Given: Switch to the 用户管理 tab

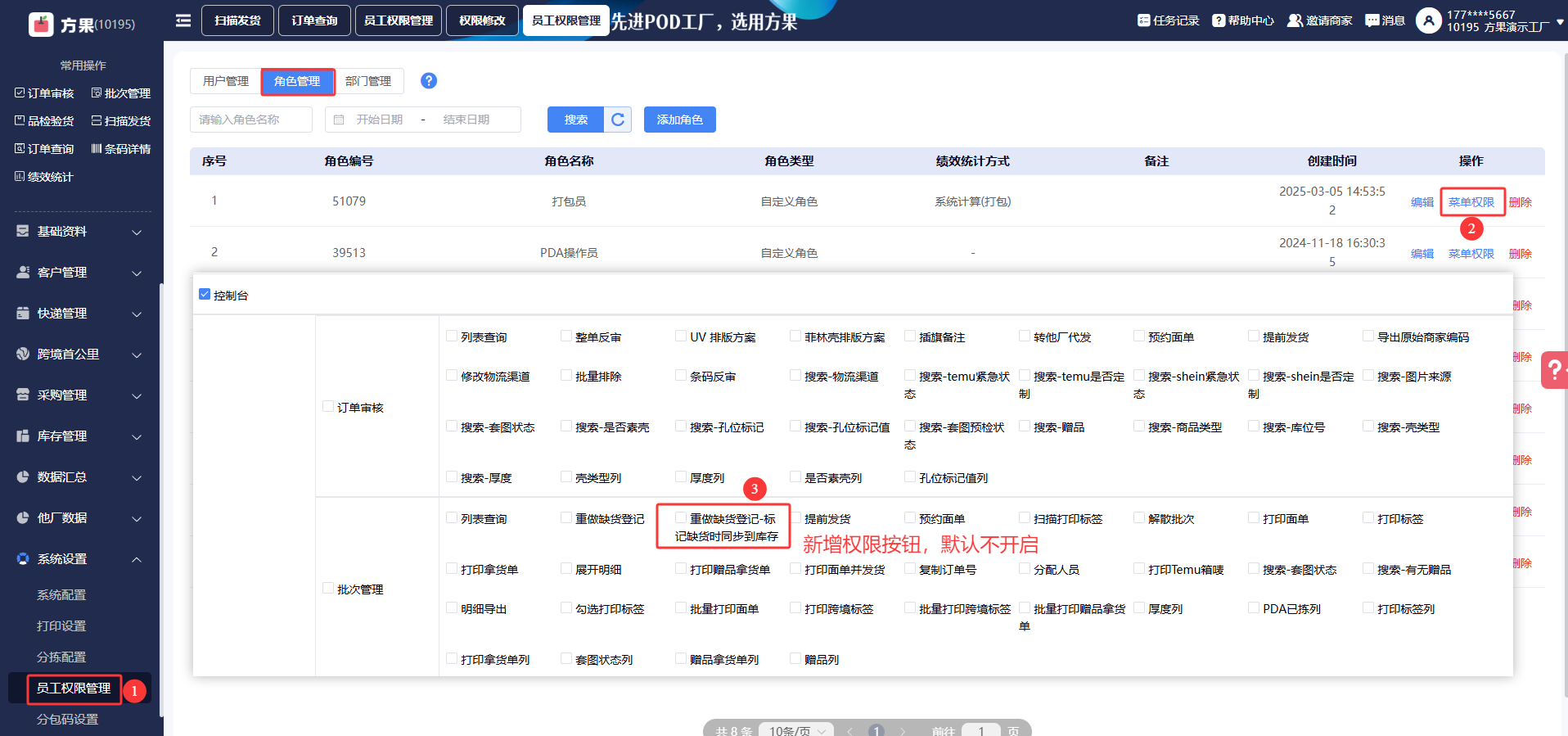Looking at the screenshot, I should pos(226,81).
